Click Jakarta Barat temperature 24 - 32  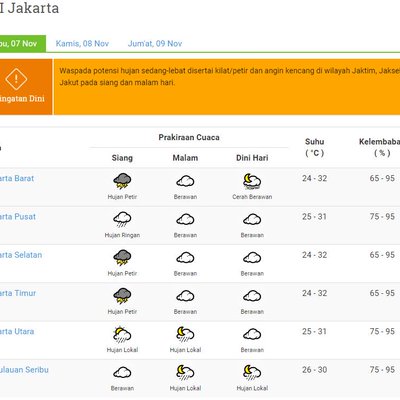click(315, 178)
